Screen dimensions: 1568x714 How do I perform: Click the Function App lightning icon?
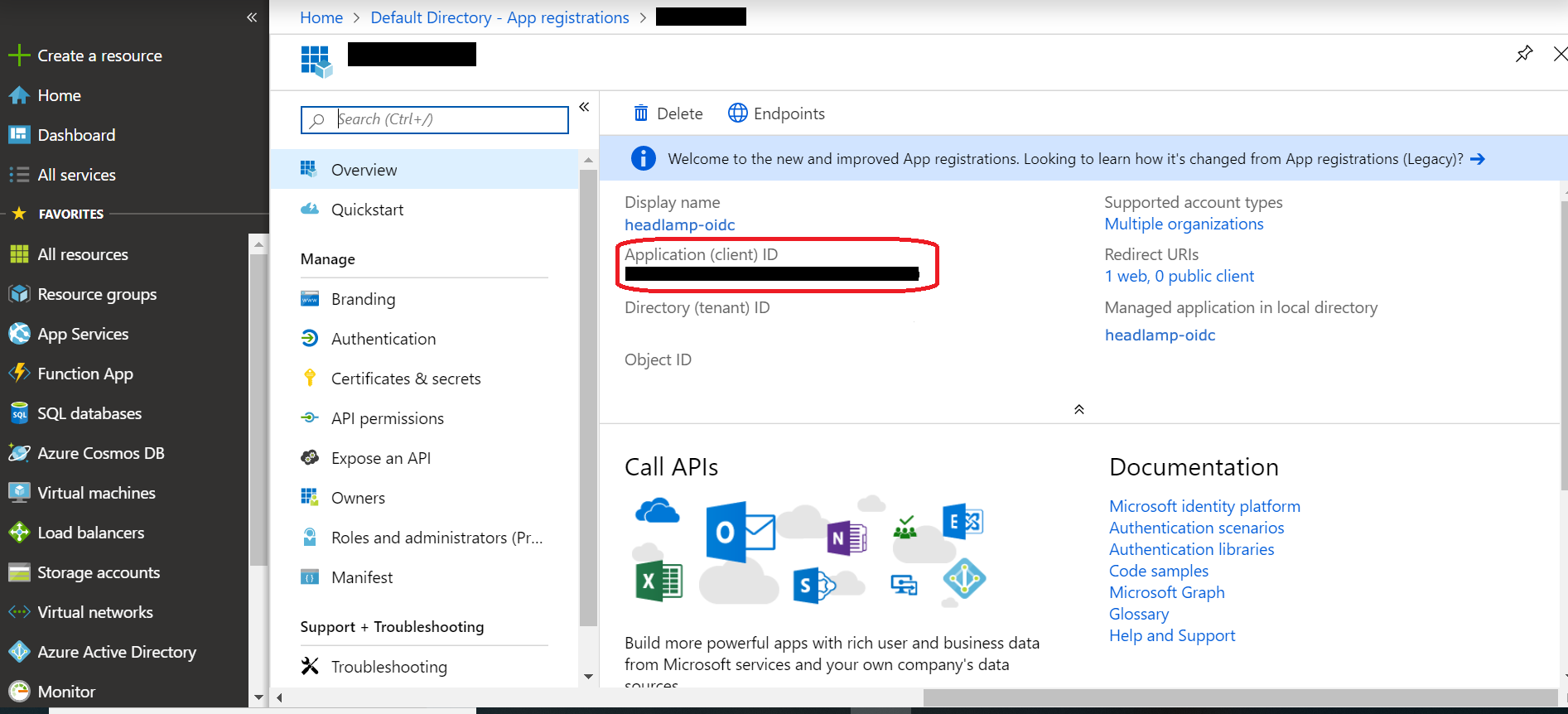(x=19, y=374)
